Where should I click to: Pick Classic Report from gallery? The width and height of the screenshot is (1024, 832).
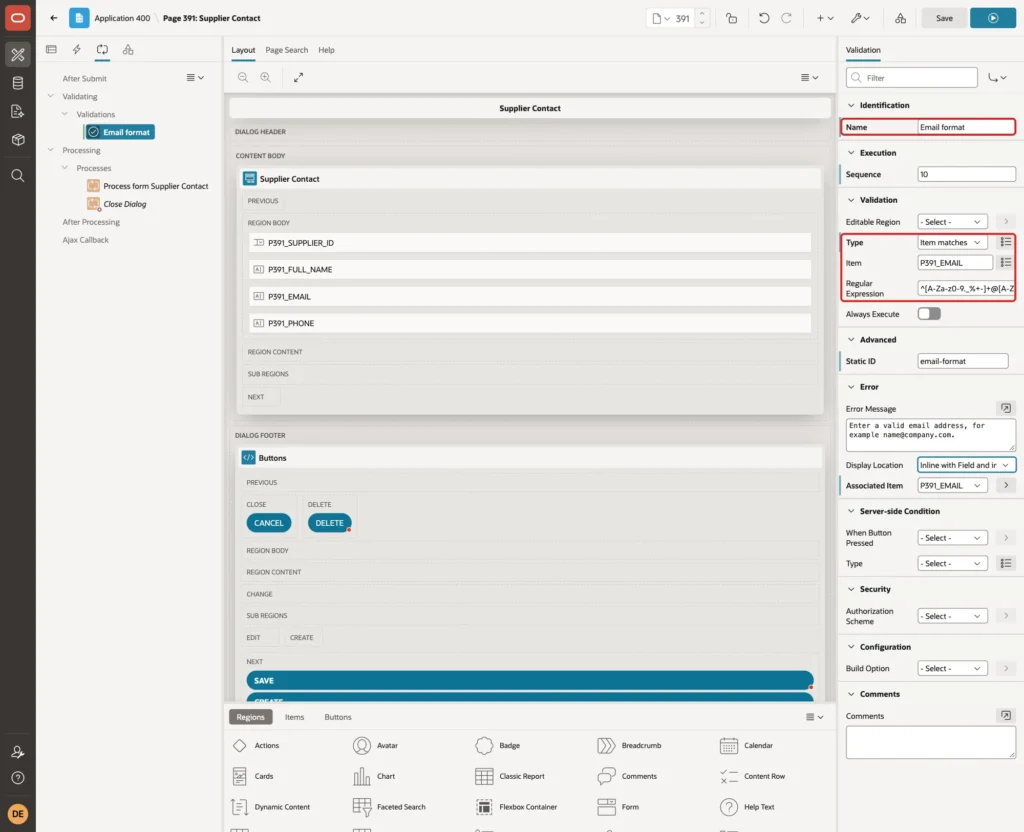[510, 776]
